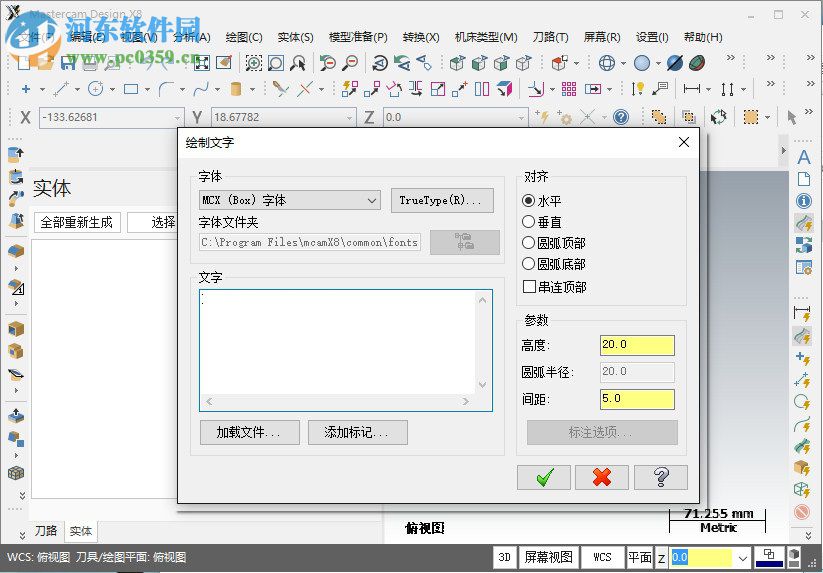Open the 绘图(C) menu
823x573 pixels.
244,37
